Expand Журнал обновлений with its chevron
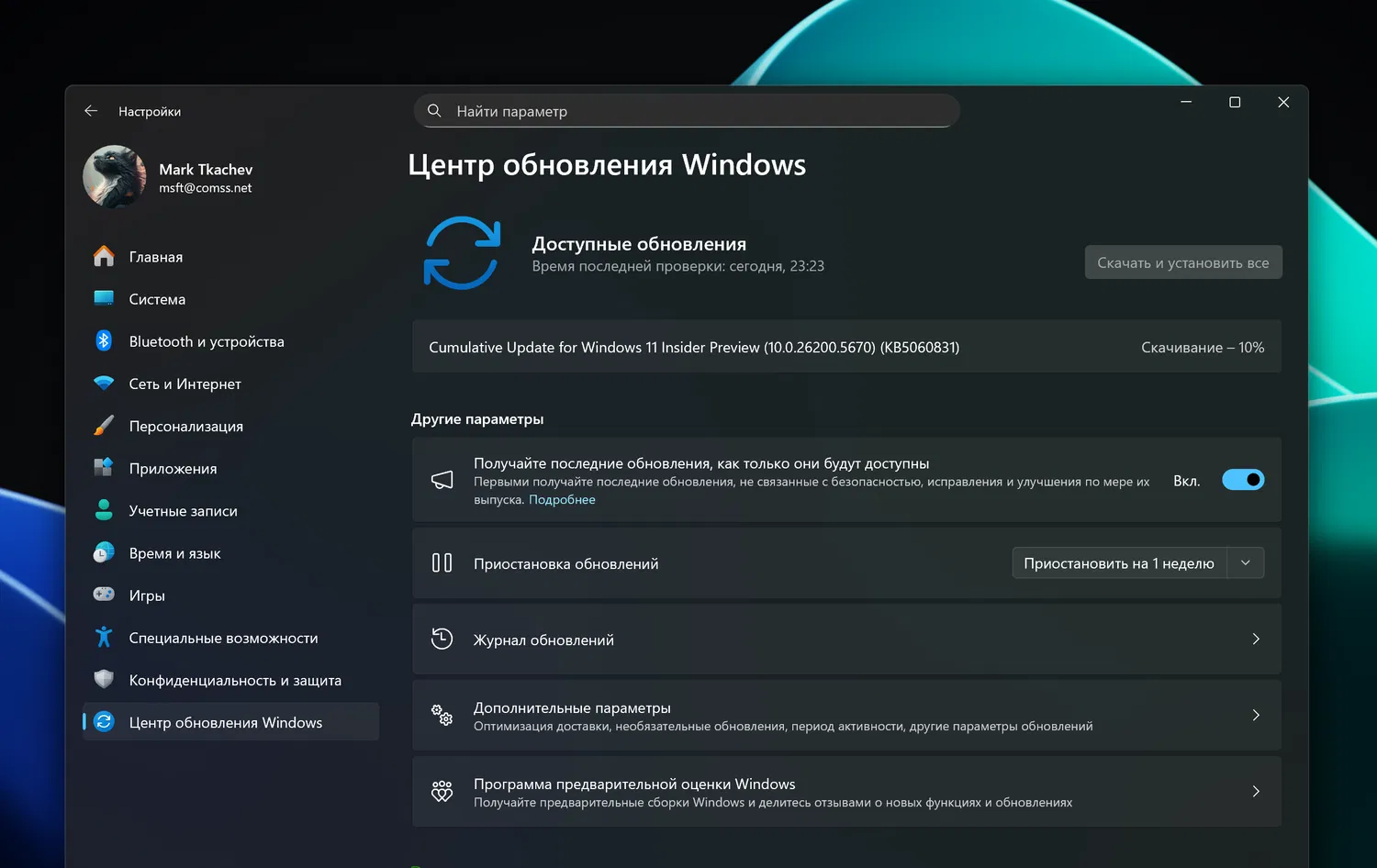This screenshot has width=1377, height=868. [1256, 640]
